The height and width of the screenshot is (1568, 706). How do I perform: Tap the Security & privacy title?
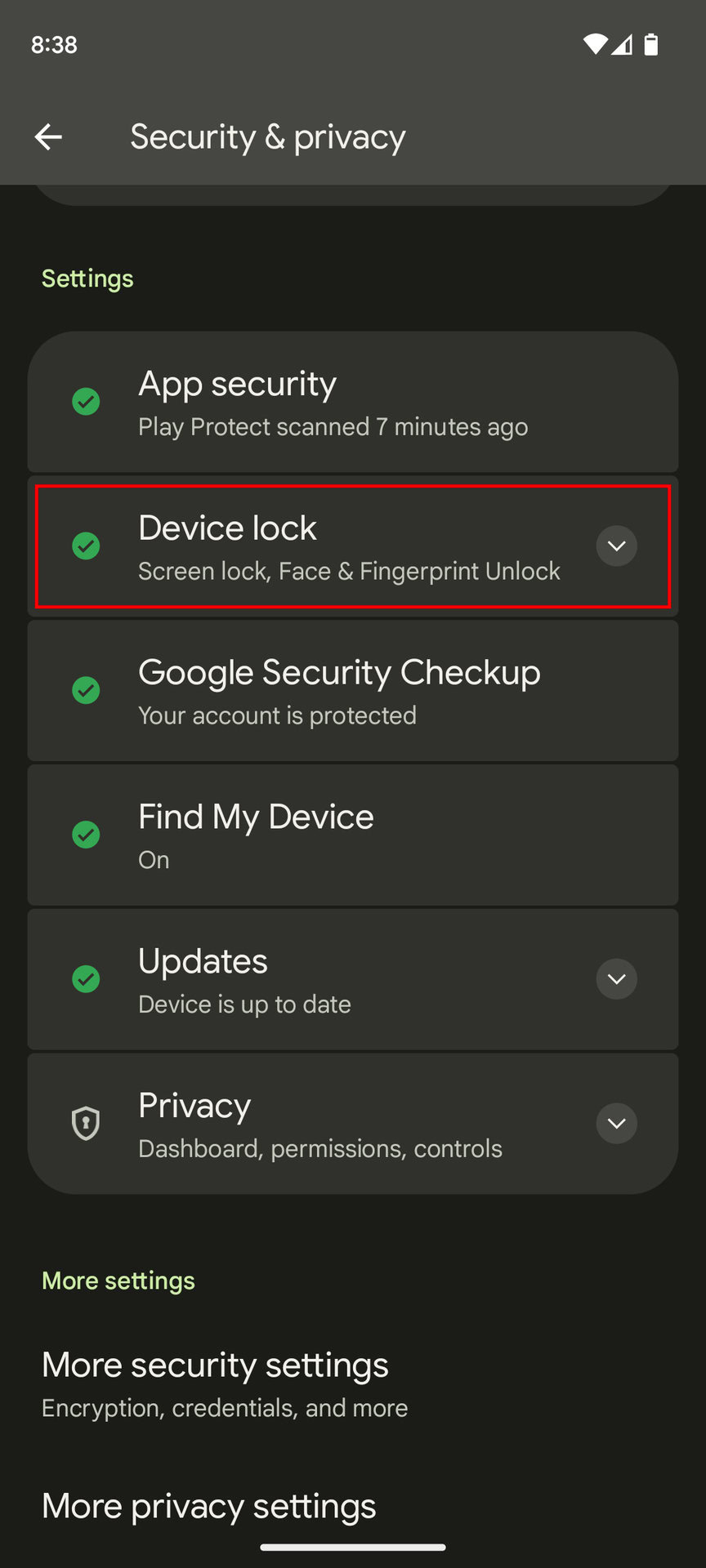click(x=268, y=137)
